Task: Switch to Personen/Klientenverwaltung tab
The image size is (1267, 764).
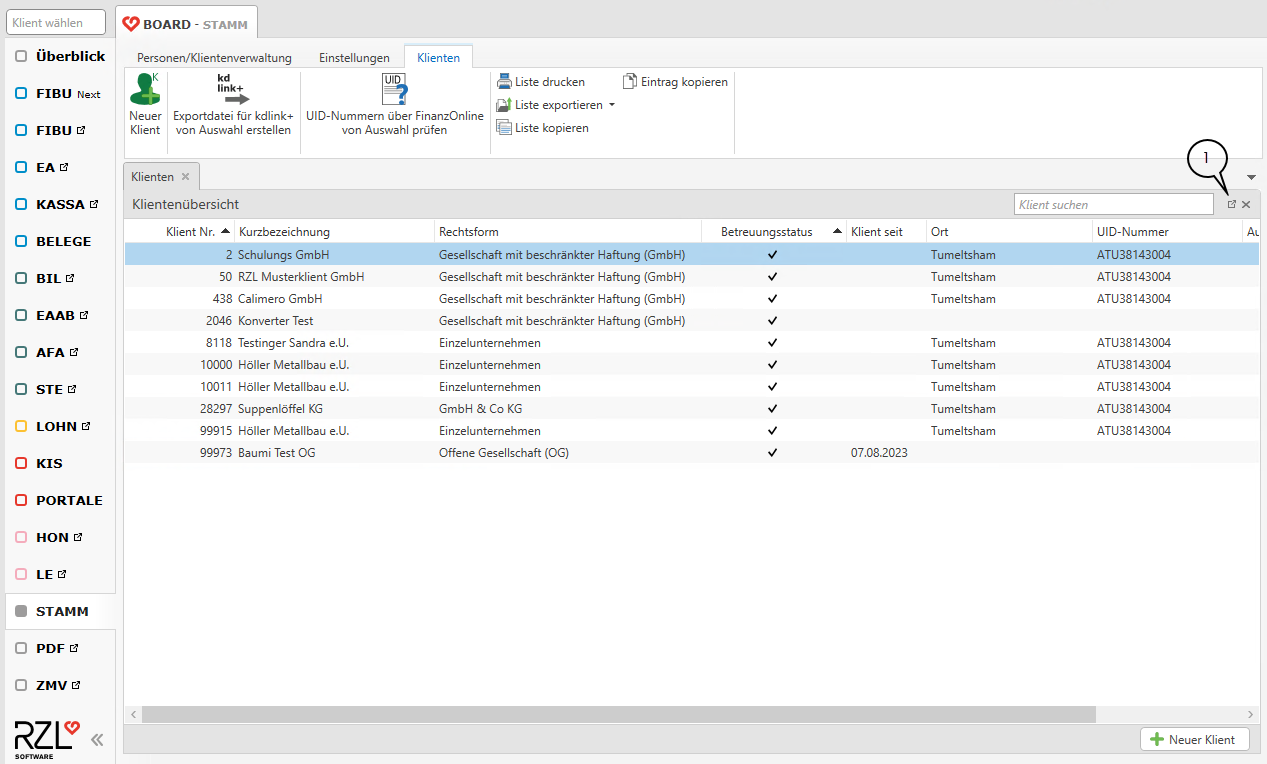Action: 214,58
